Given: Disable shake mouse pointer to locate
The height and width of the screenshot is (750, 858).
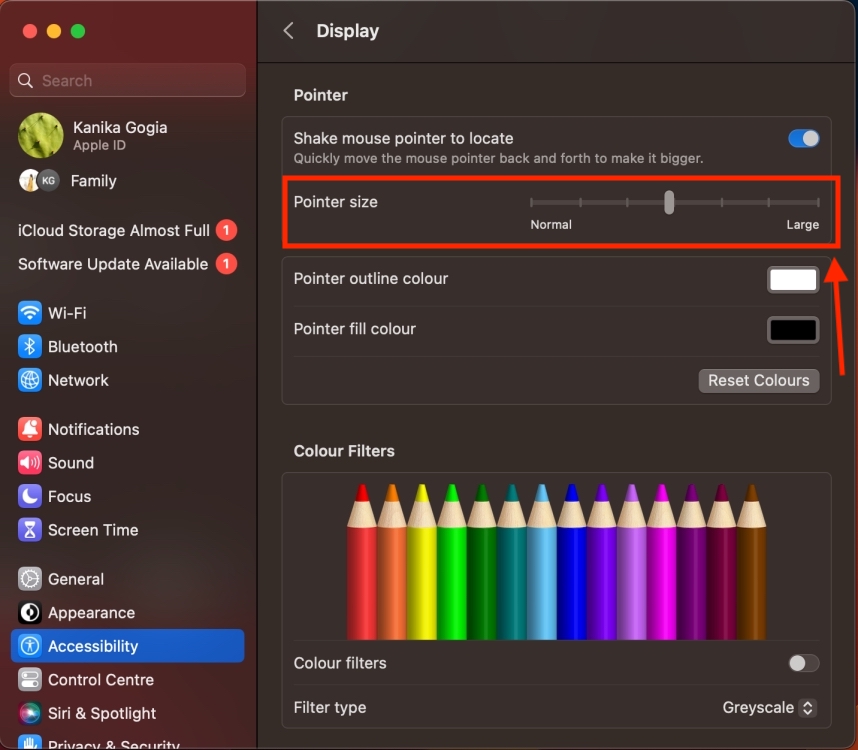Looking at the screenshot, I should 803,138.
